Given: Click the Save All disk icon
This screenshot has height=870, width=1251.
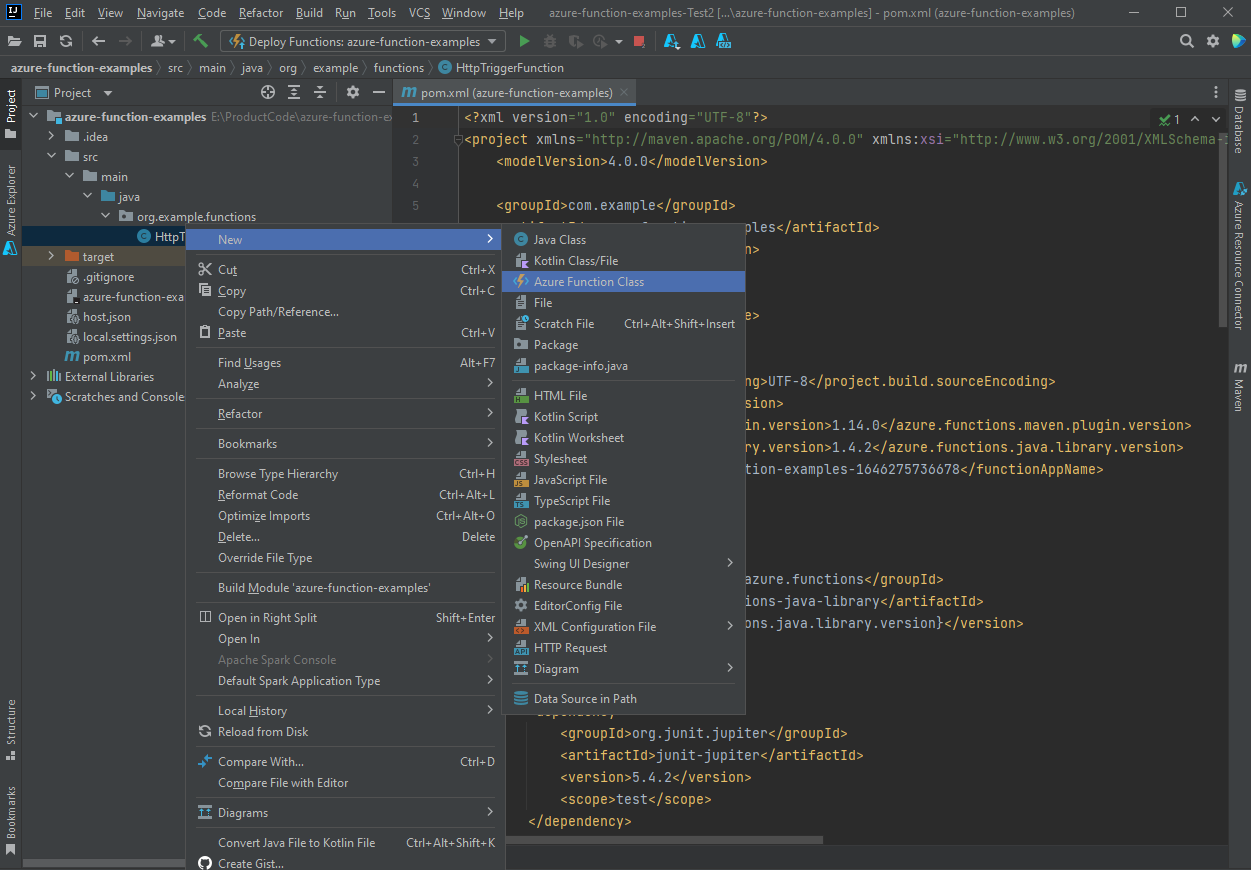Looking at the screenshot, I should tap(40, 41).
